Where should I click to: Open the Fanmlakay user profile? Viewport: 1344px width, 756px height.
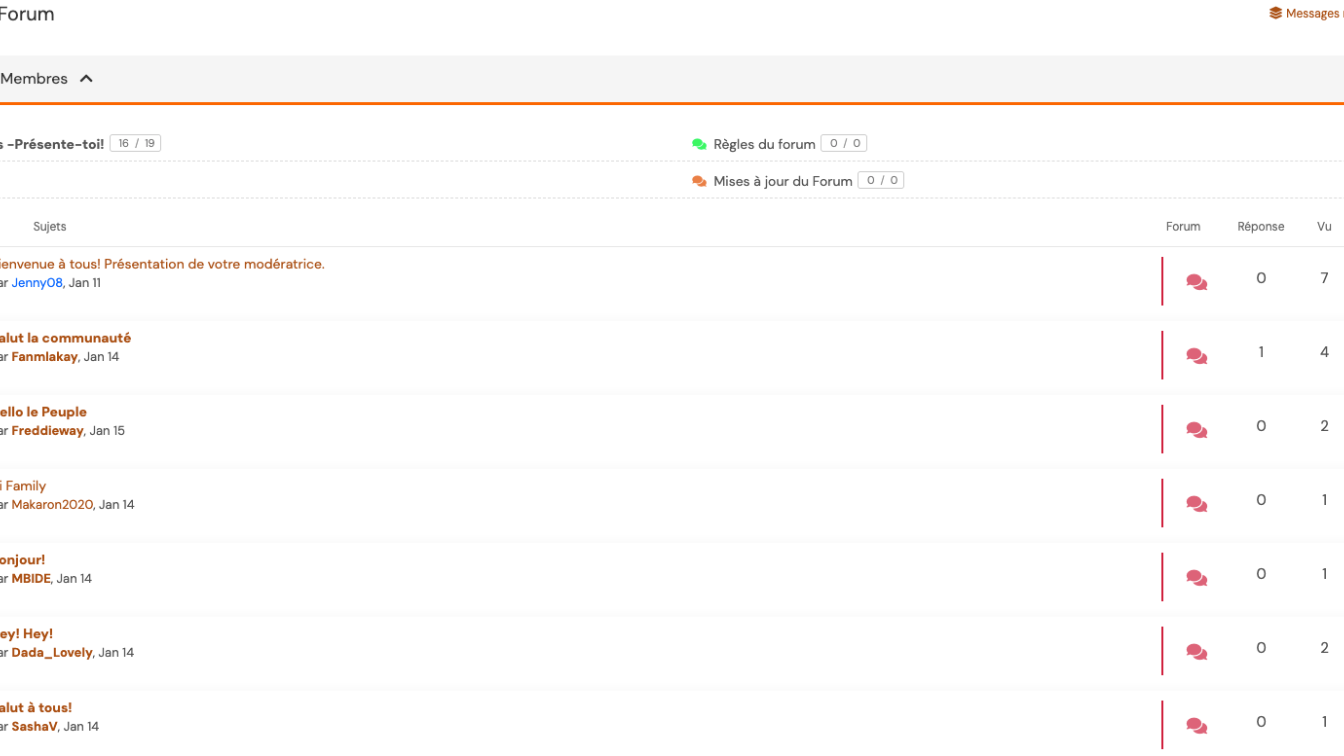(44, 357)
